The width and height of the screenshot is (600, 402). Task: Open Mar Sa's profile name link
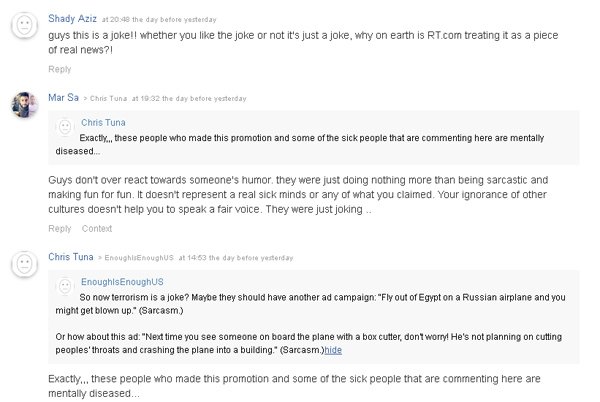click(63, 97)
